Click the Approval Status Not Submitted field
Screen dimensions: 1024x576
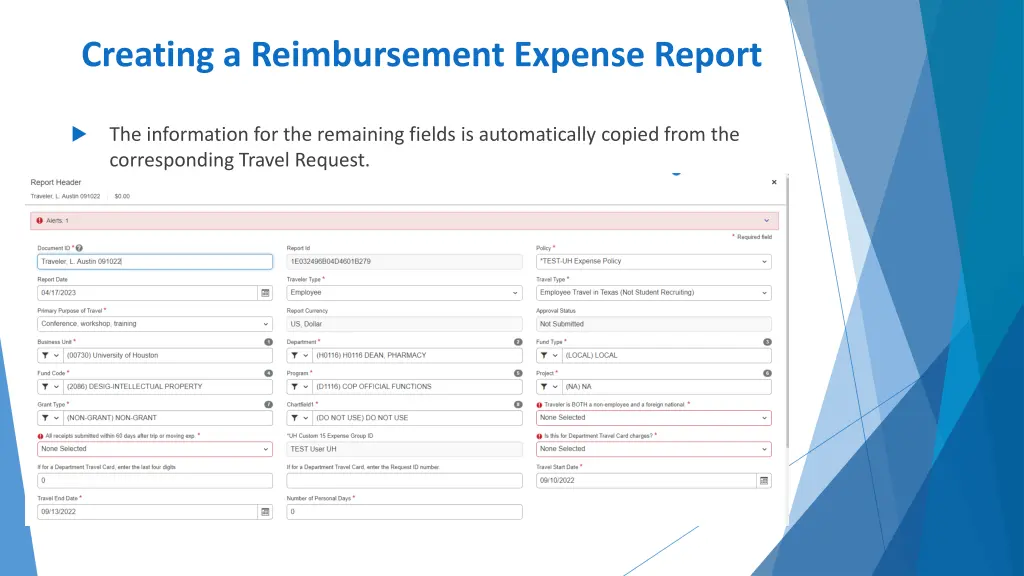tap(654, 324)
